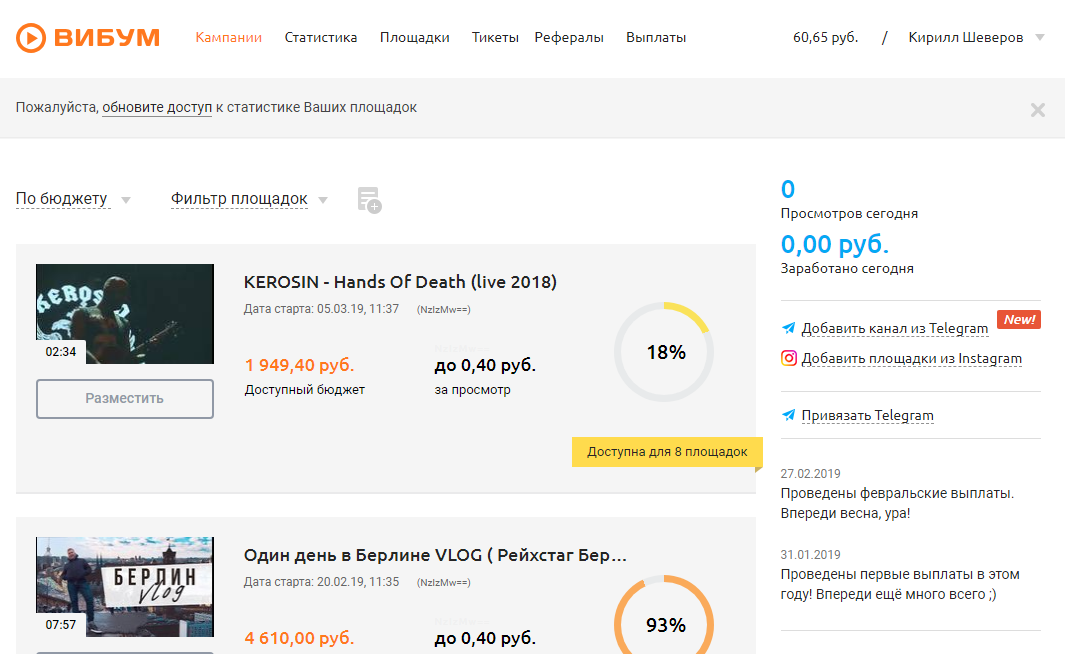Dismiss the access update notification
The width and height of the screenshot is (1065, 654).
pyautogui.click(x=1037, y=109)
